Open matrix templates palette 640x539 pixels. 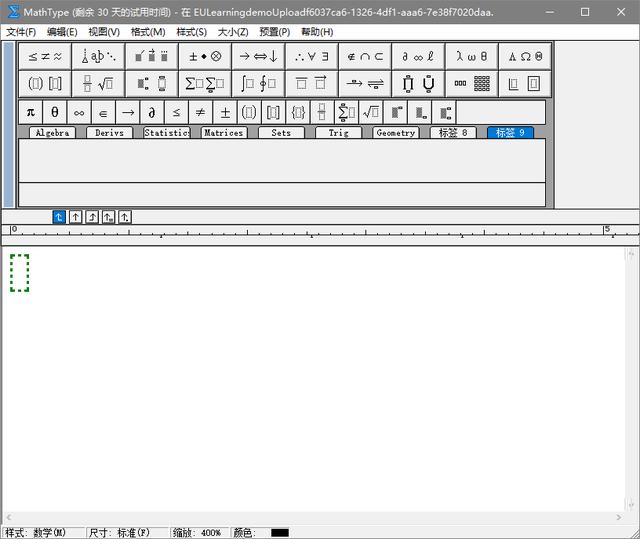point(471,84)
